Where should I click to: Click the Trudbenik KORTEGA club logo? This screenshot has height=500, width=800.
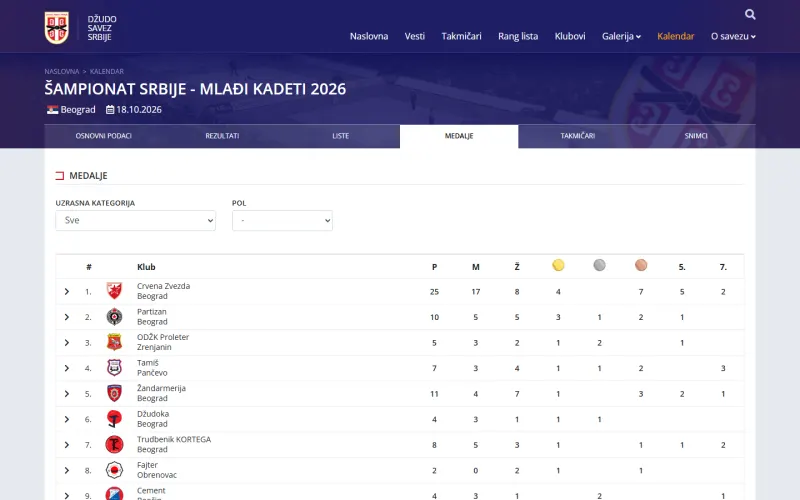click(114, 444)
